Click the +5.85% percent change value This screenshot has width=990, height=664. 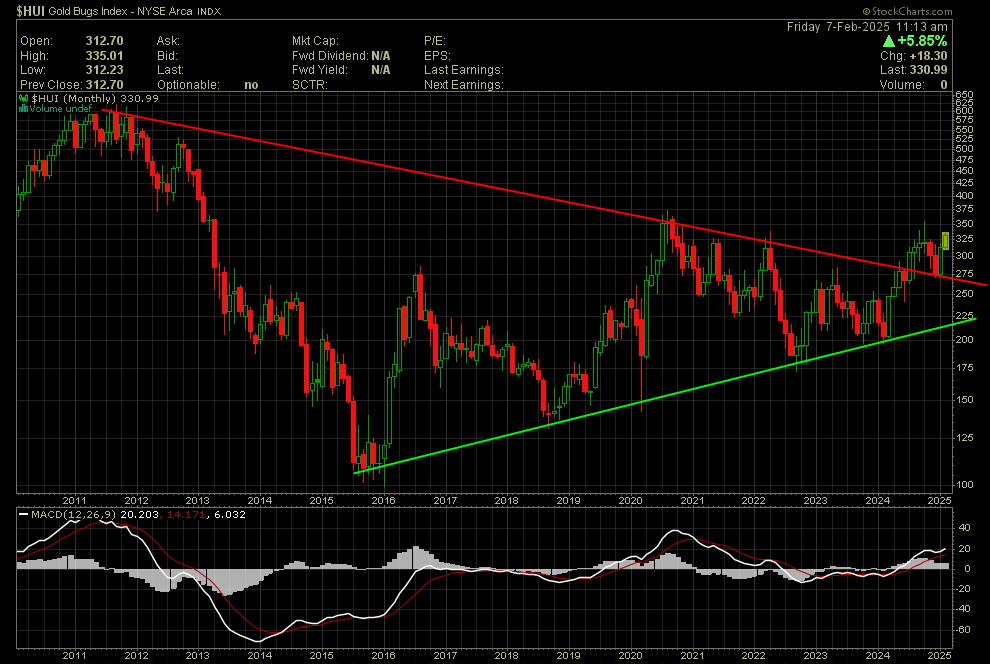(x=922, y=41)
